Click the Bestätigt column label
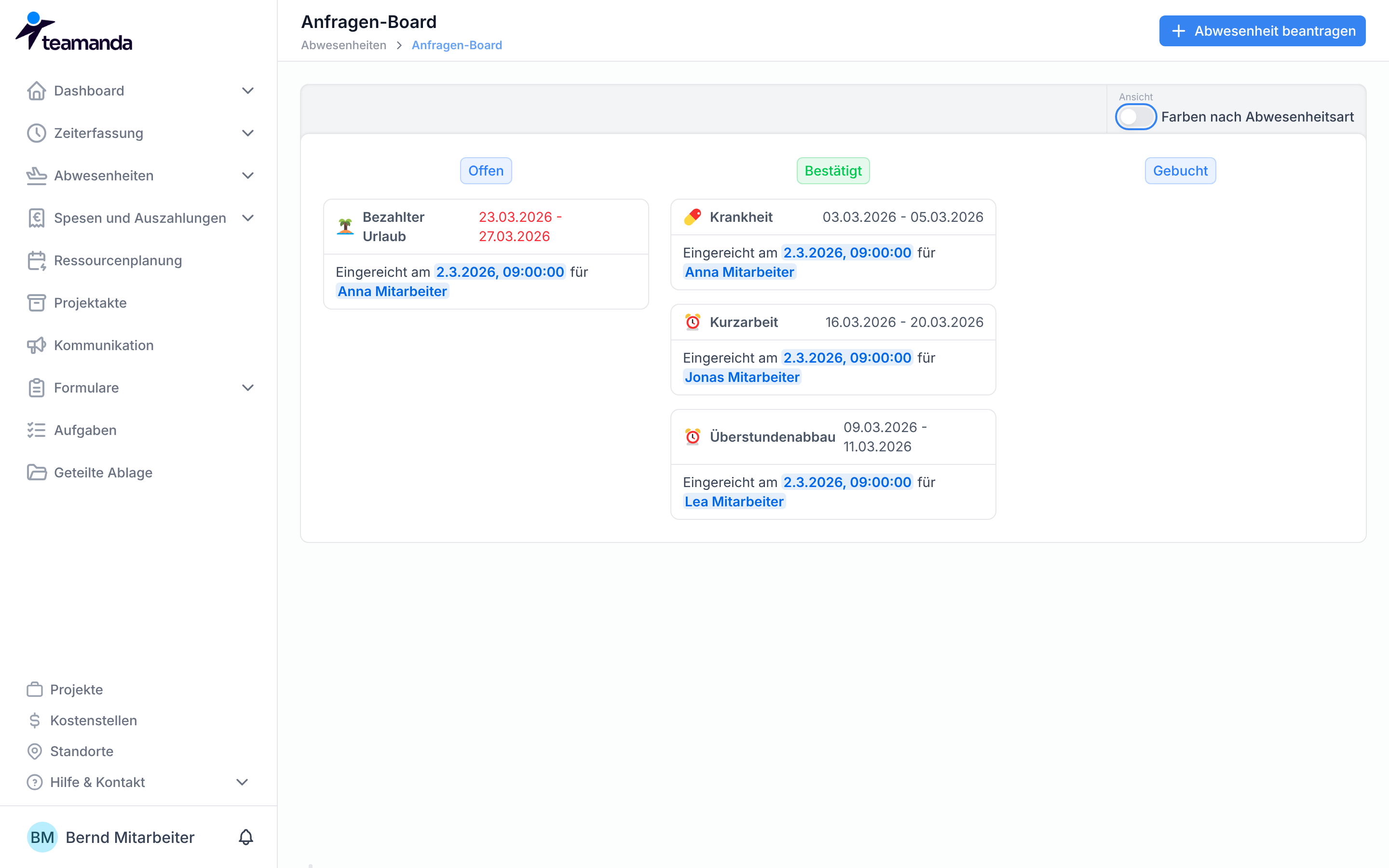 (833, 171)
